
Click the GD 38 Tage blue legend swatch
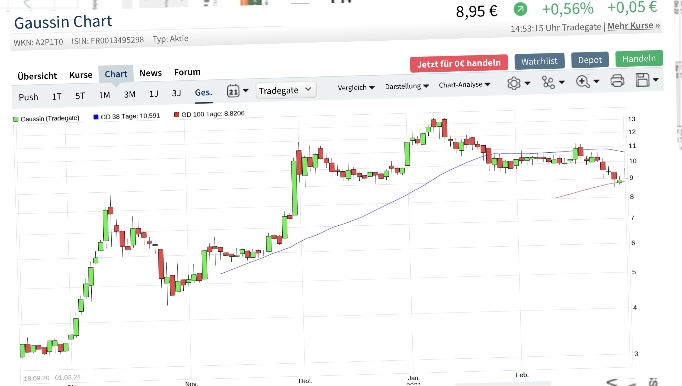pyautogui.click(x=96, y=117)
